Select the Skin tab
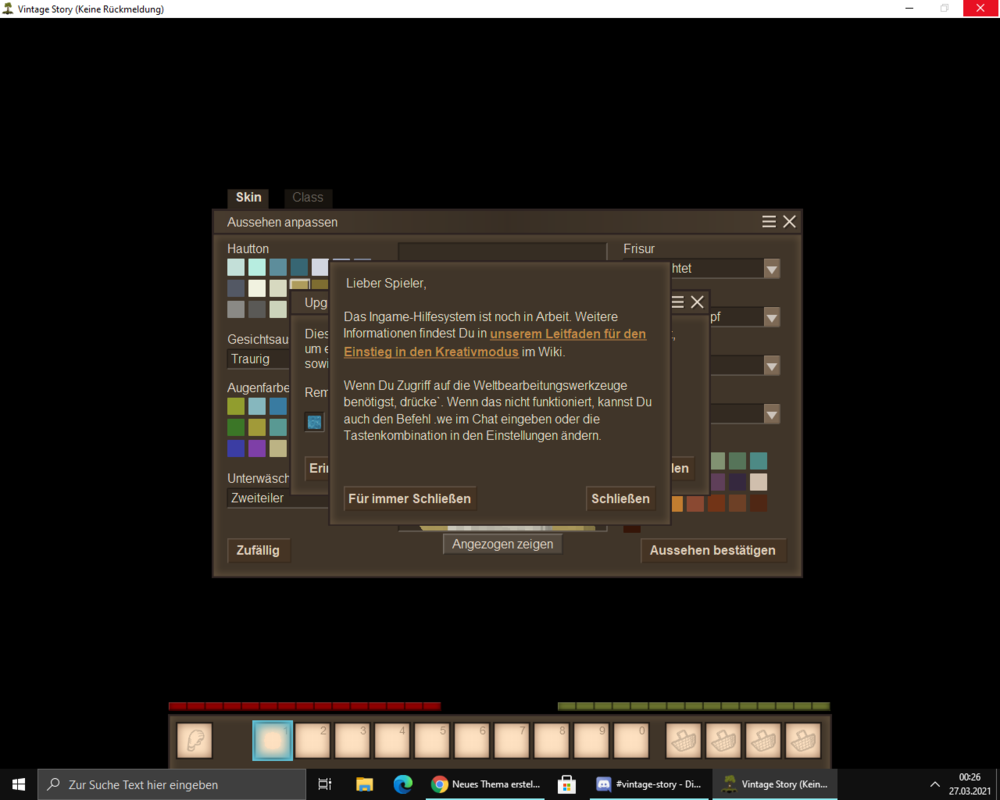1000x800 pixels. [247, 197]
